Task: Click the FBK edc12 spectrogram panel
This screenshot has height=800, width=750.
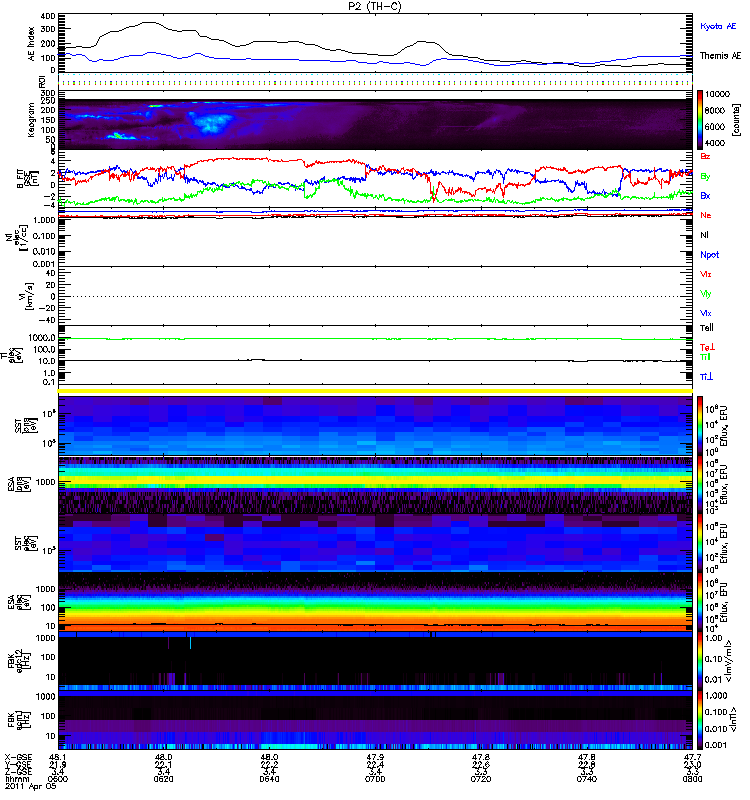Action: (x=375, y=660)
